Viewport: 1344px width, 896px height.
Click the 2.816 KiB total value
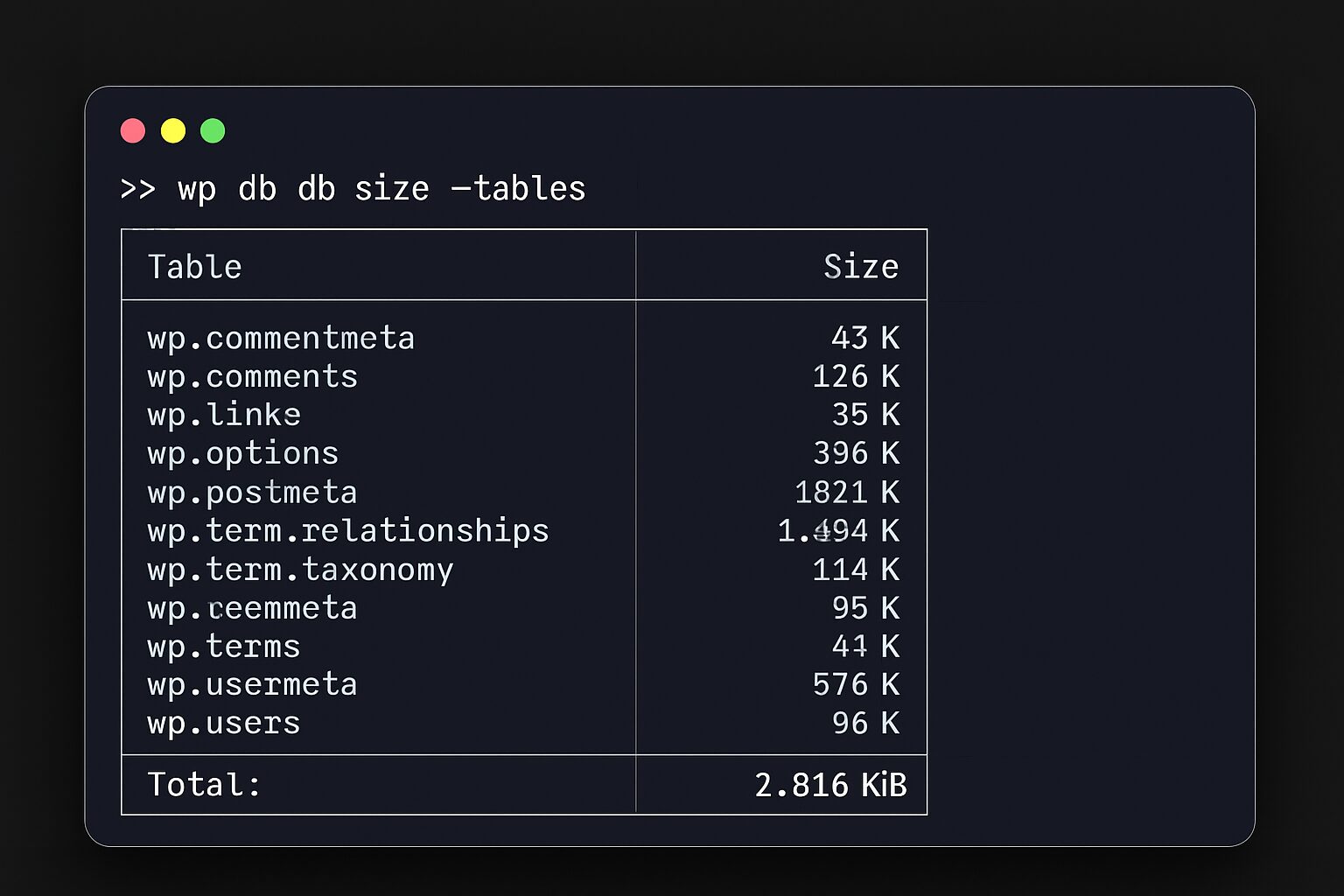pyautogui.click(x=830, y=784)
